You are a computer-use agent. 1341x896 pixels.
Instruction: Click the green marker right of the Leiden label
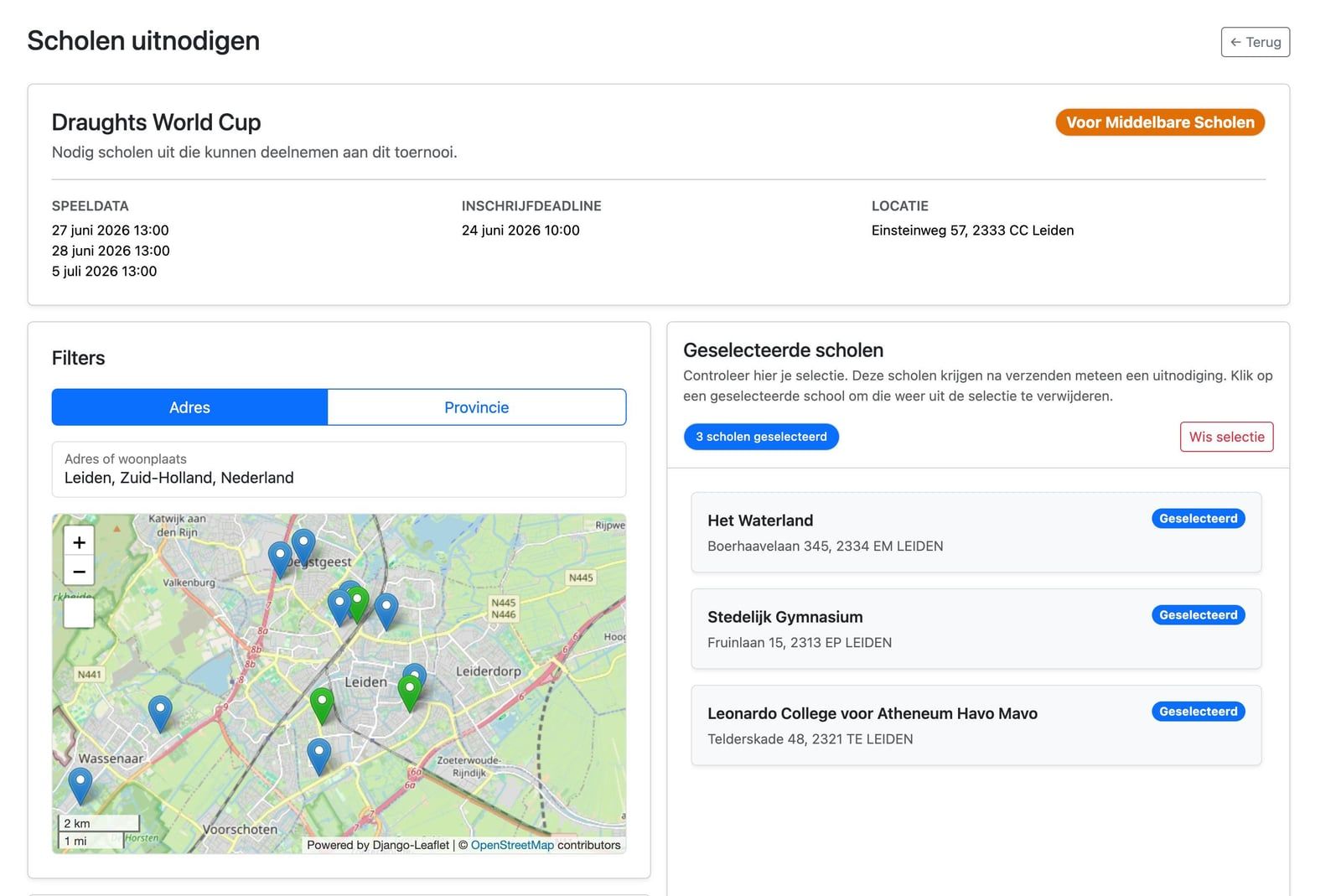coord(409,693)
